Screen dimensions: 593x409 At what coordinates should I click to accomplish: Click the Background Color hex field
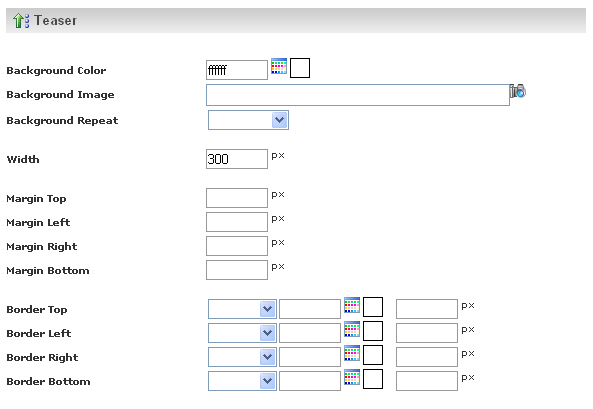click(237, 70)
